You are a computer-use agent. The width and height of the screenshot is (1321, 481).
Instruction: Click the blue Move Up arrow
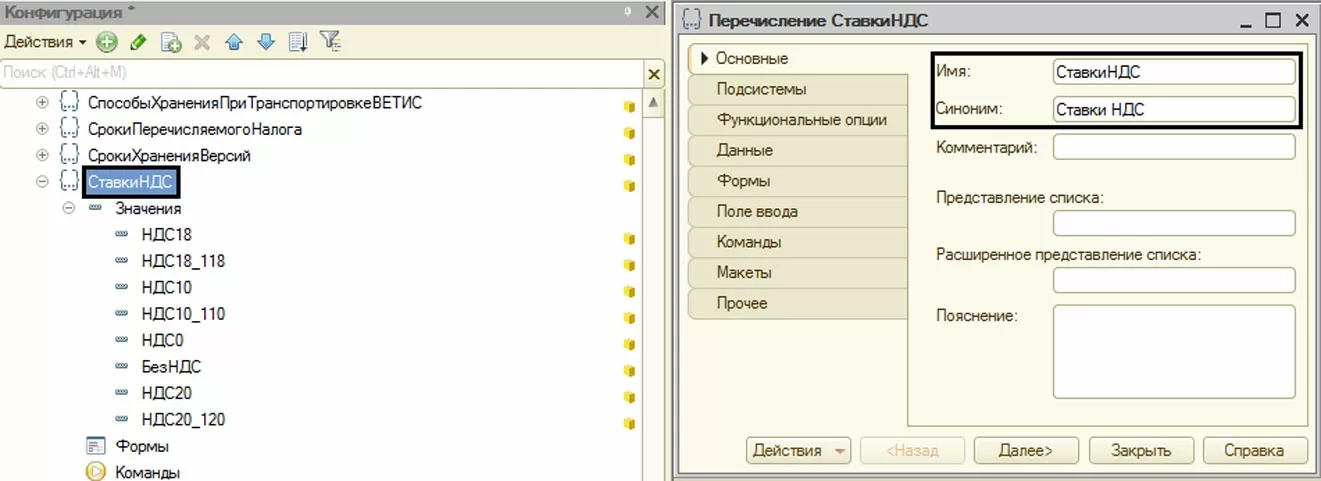[x=233, y=42]
